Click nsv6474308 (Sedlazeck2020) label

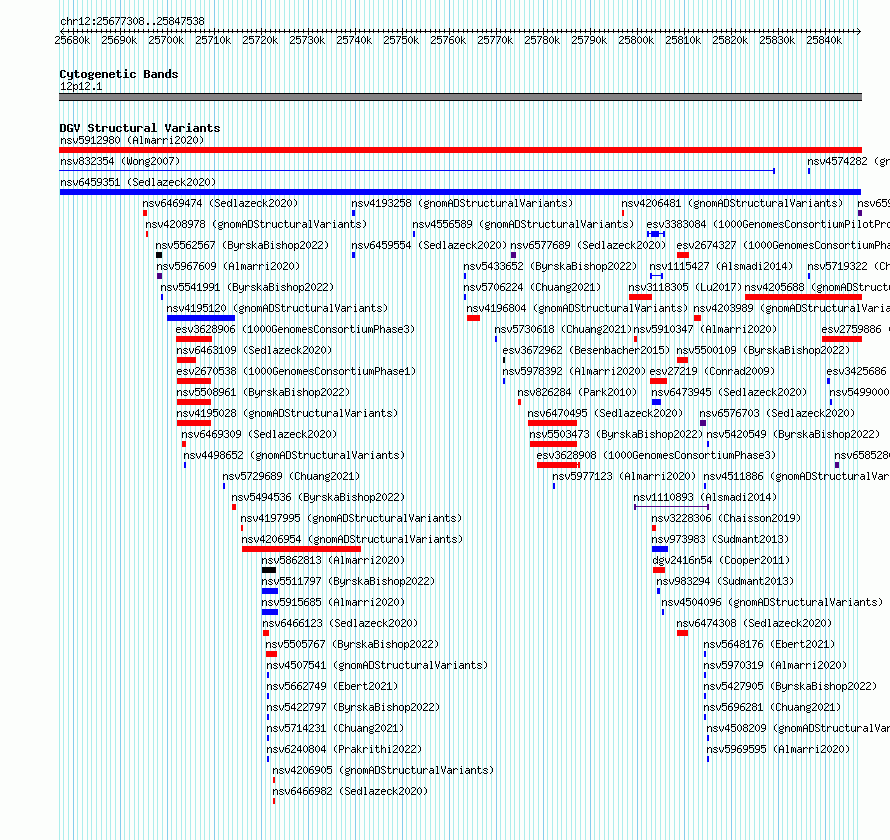754,623
